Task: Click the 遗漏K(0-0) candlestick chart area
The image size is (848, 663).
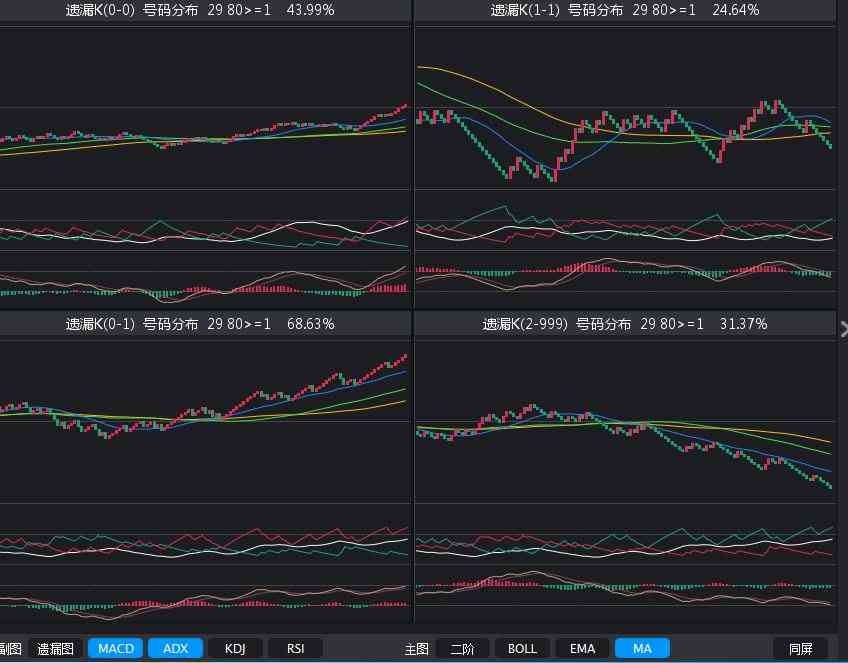Action: tap(205, 107)
